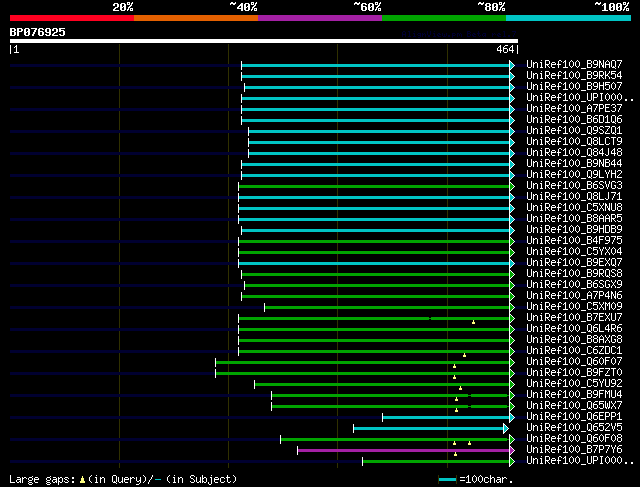Image resolution: width=640 pixels, height=487 pixels.
Task: Click the green alignment bar of UniRef100_Q60F07
Action: [x=362, y=362]
